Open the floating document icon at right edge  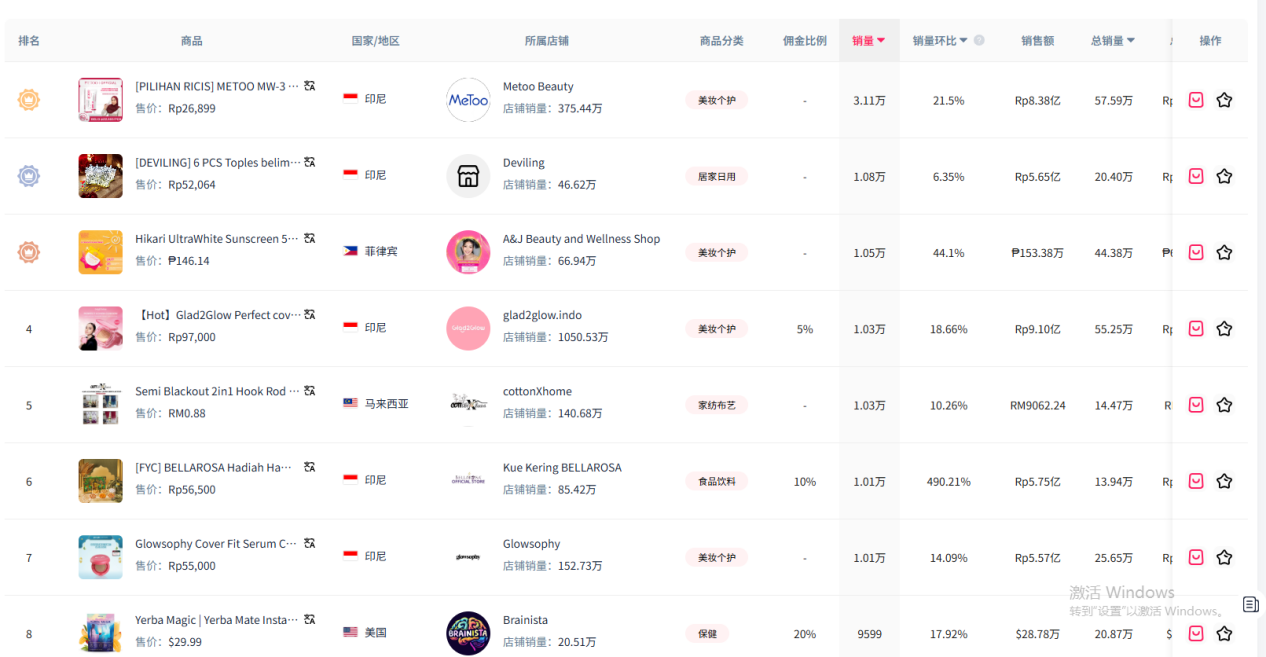tap(1251, 604)
